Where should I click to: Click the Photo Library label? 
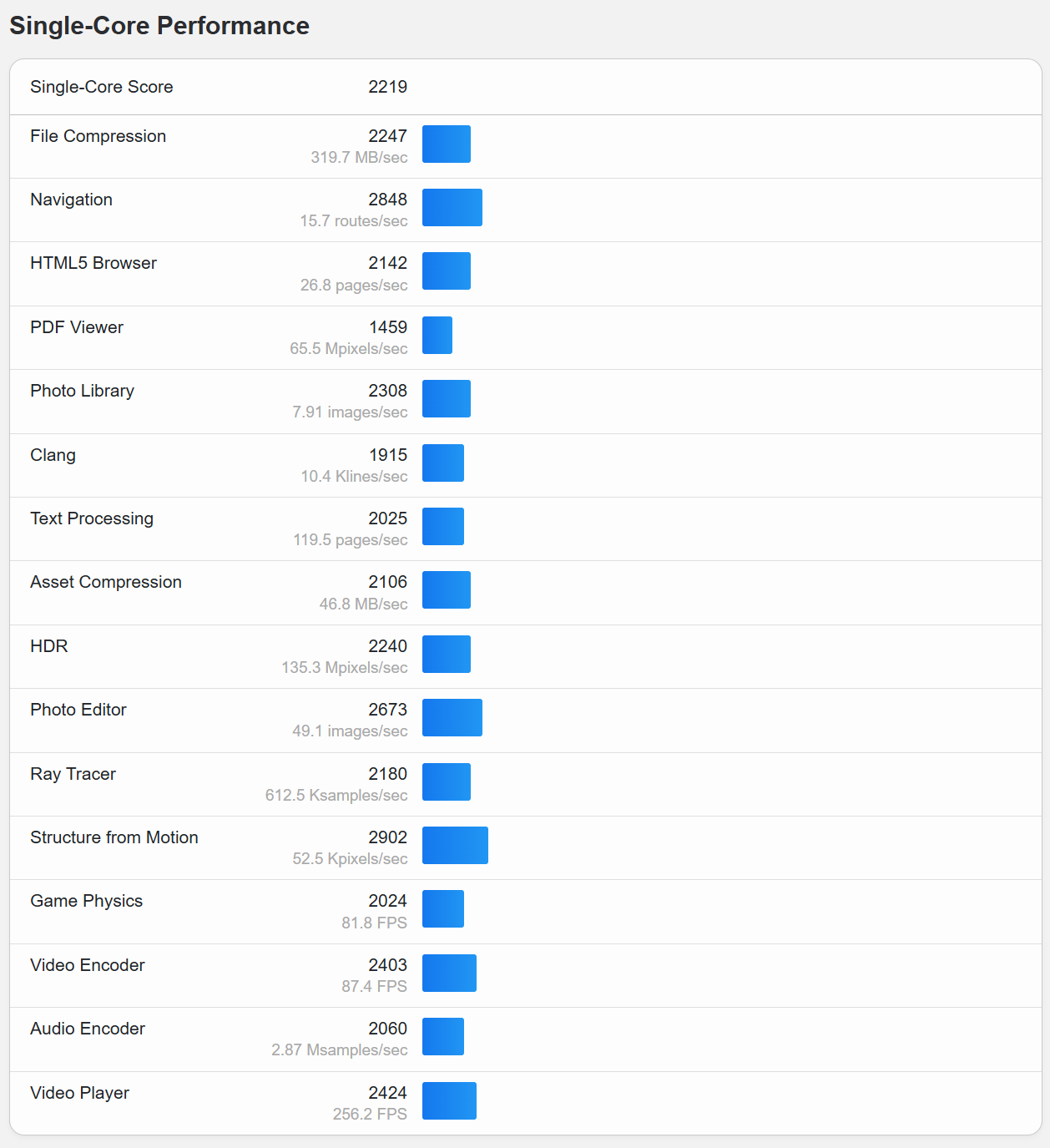tap(82, 391)
